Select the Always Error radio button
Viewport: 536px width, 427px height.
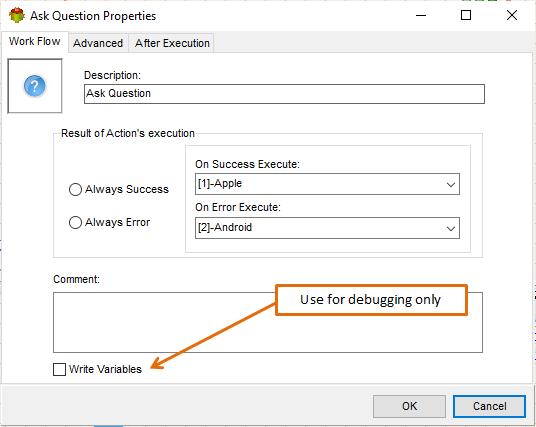[75, 223]
